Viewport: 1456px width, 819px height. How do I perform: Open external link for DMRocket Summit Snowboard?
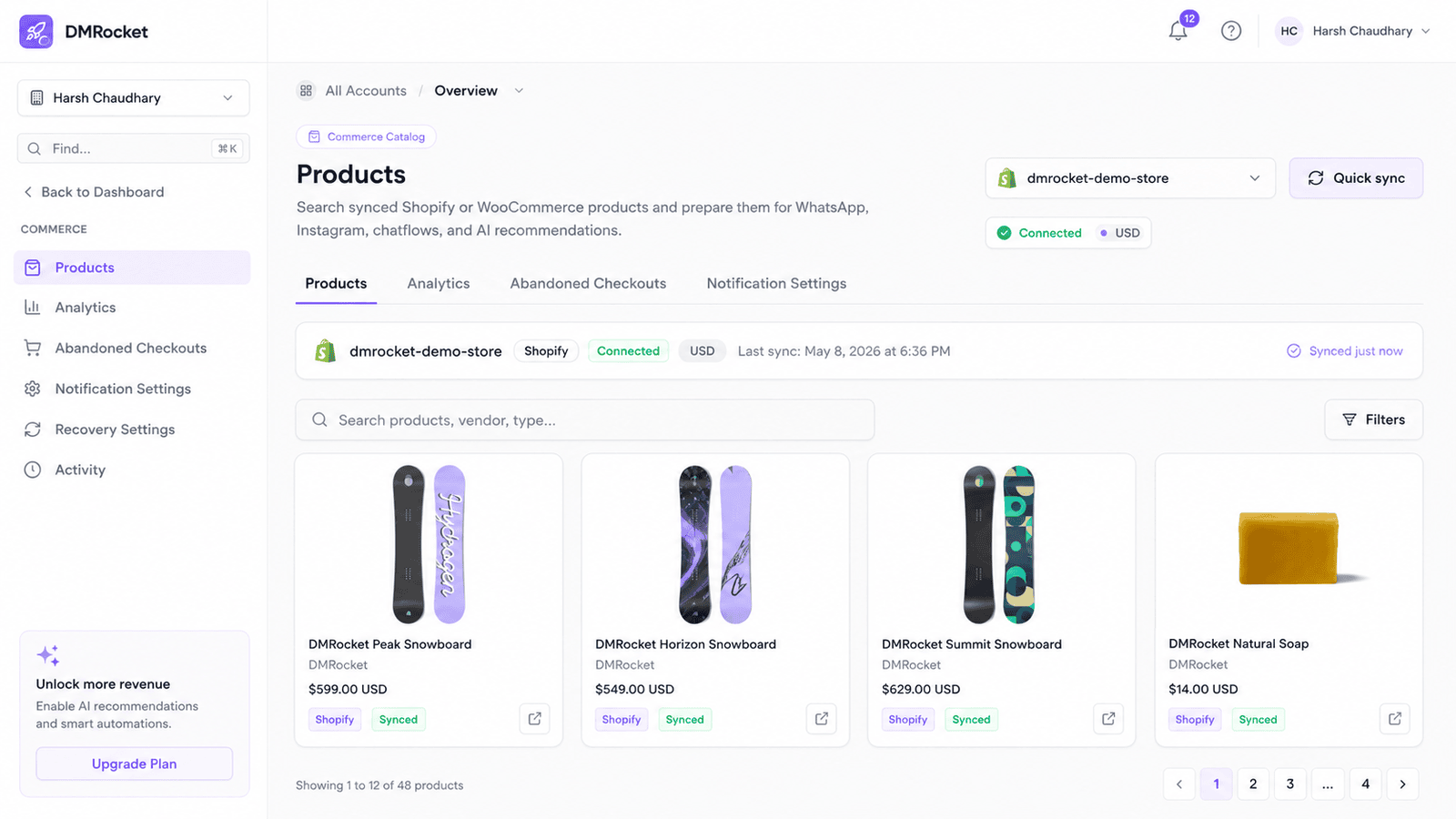click(1108, 719)
